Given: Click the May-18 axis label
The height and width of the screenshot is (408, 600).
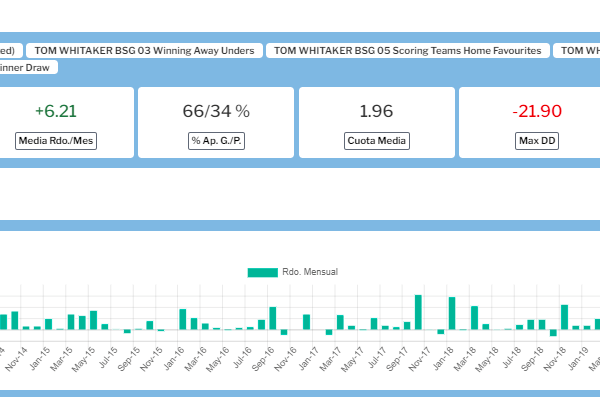Looking at the screenshot, I should click(487, 359).
